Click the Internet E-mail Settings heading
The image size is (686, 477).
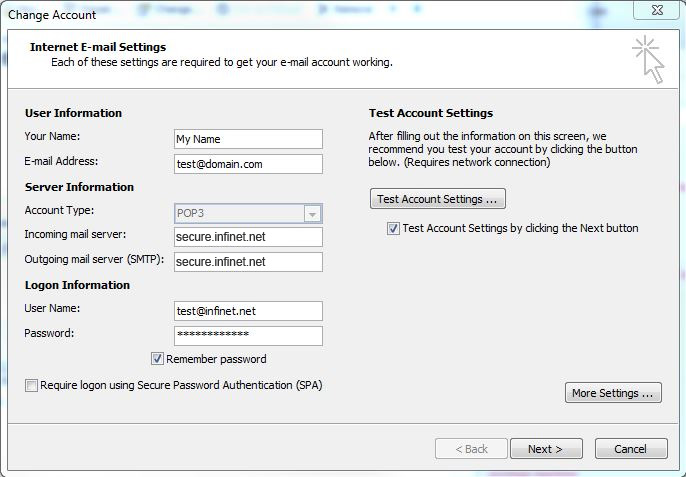(98, 47)
